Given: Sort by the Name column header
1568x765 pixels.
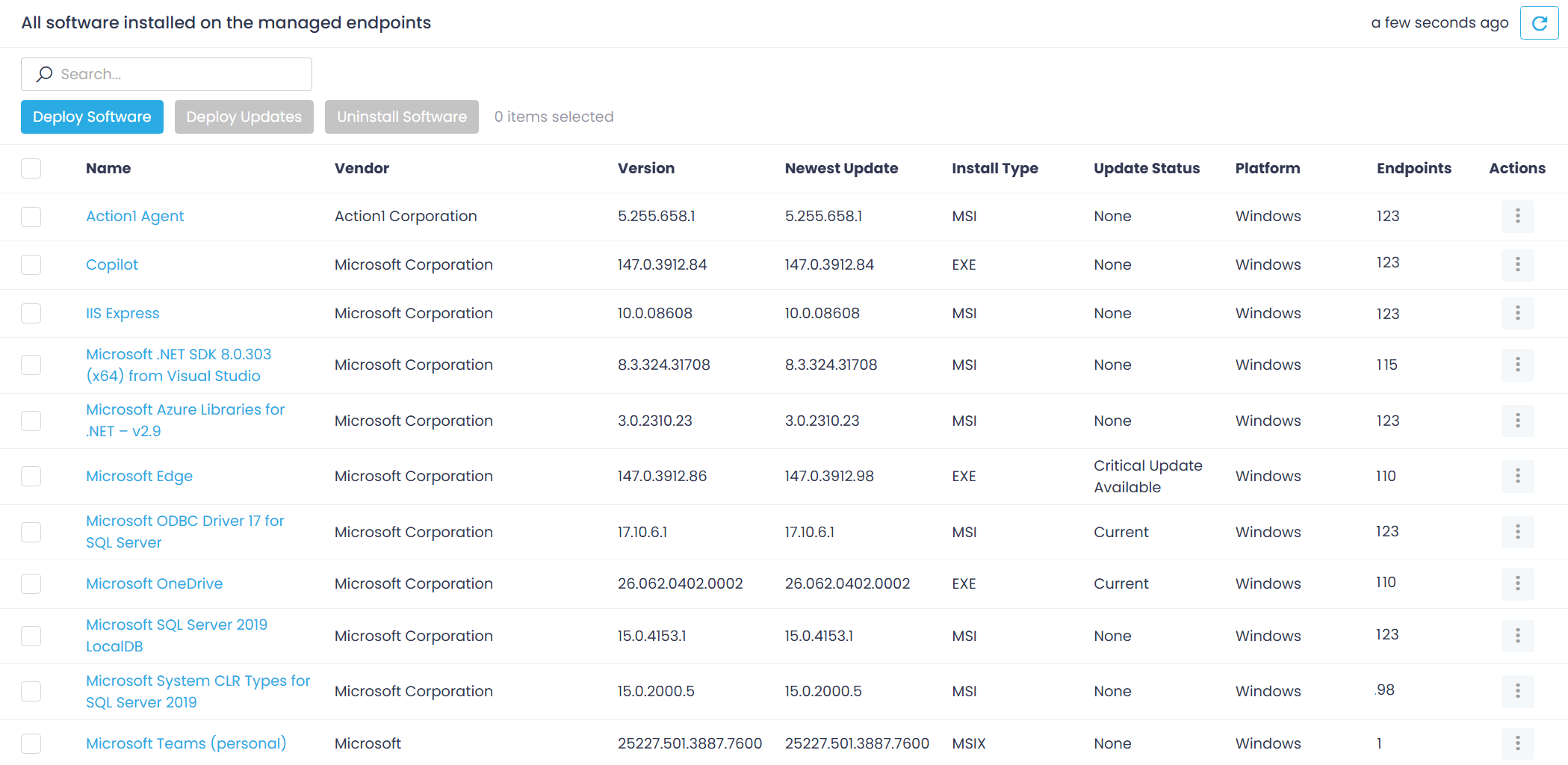Looking at the screenshot, I should pyautogui.click(x=108, y=168).
